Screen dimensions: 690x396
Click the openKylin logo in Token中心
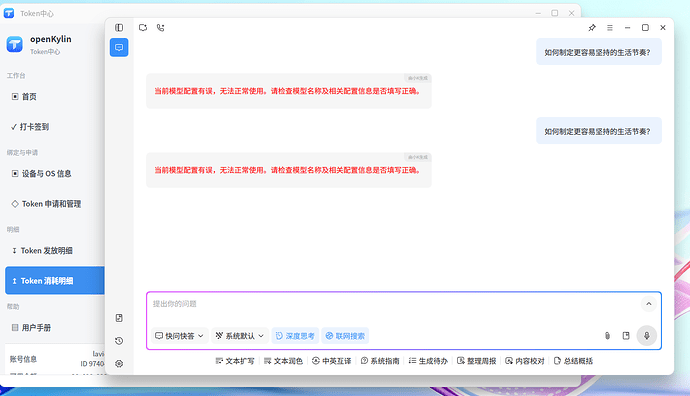(x=15, y=44)
